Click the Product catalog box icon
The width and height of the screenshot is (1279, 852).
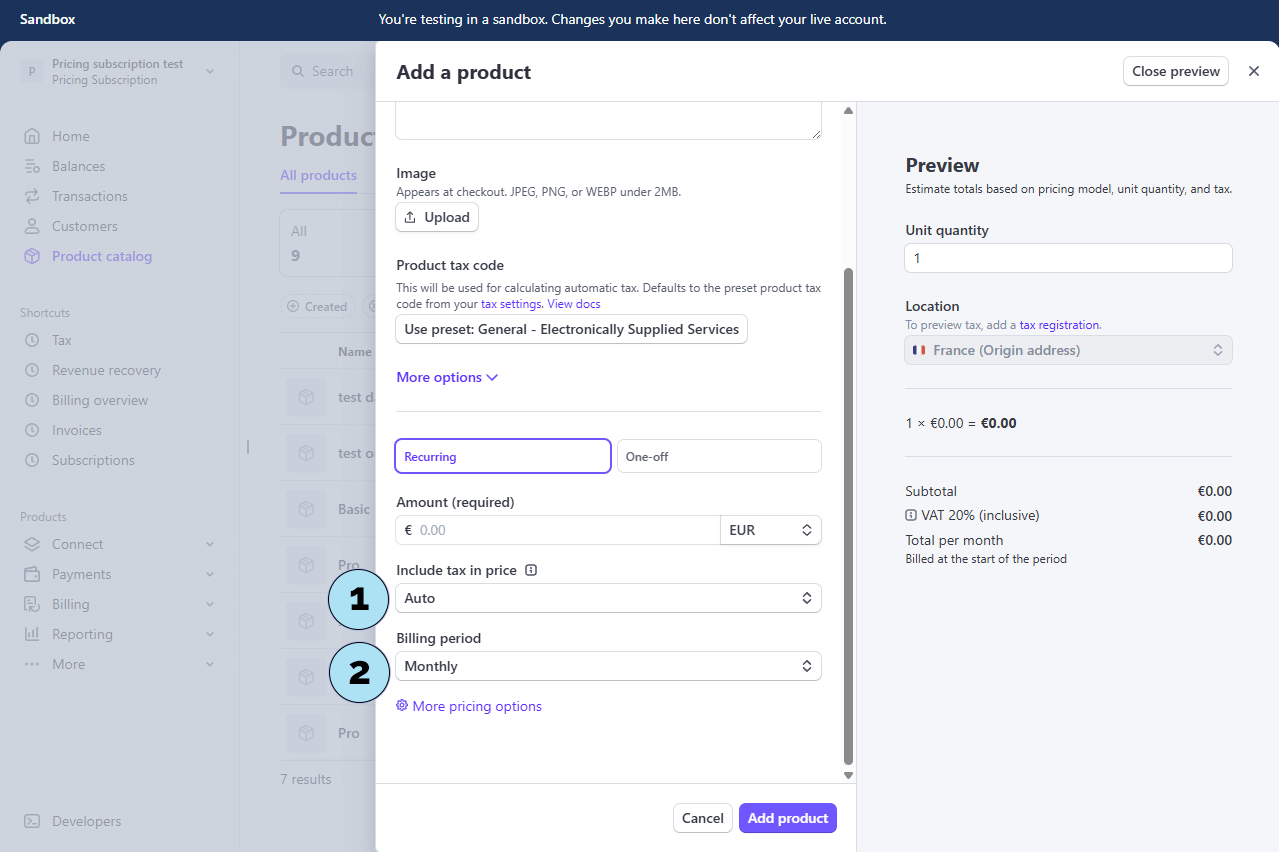pyautogui.click(x=32, y=256)
